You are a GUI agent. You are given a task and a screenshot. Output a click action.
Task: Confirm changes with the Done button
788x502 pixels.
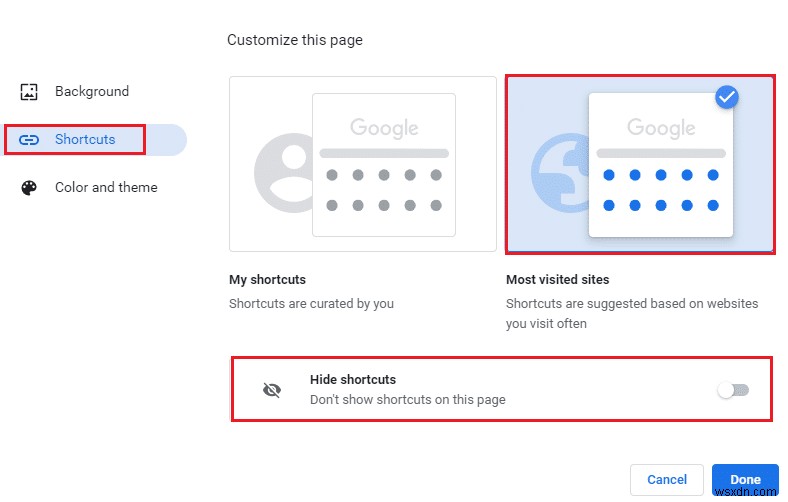745,479
